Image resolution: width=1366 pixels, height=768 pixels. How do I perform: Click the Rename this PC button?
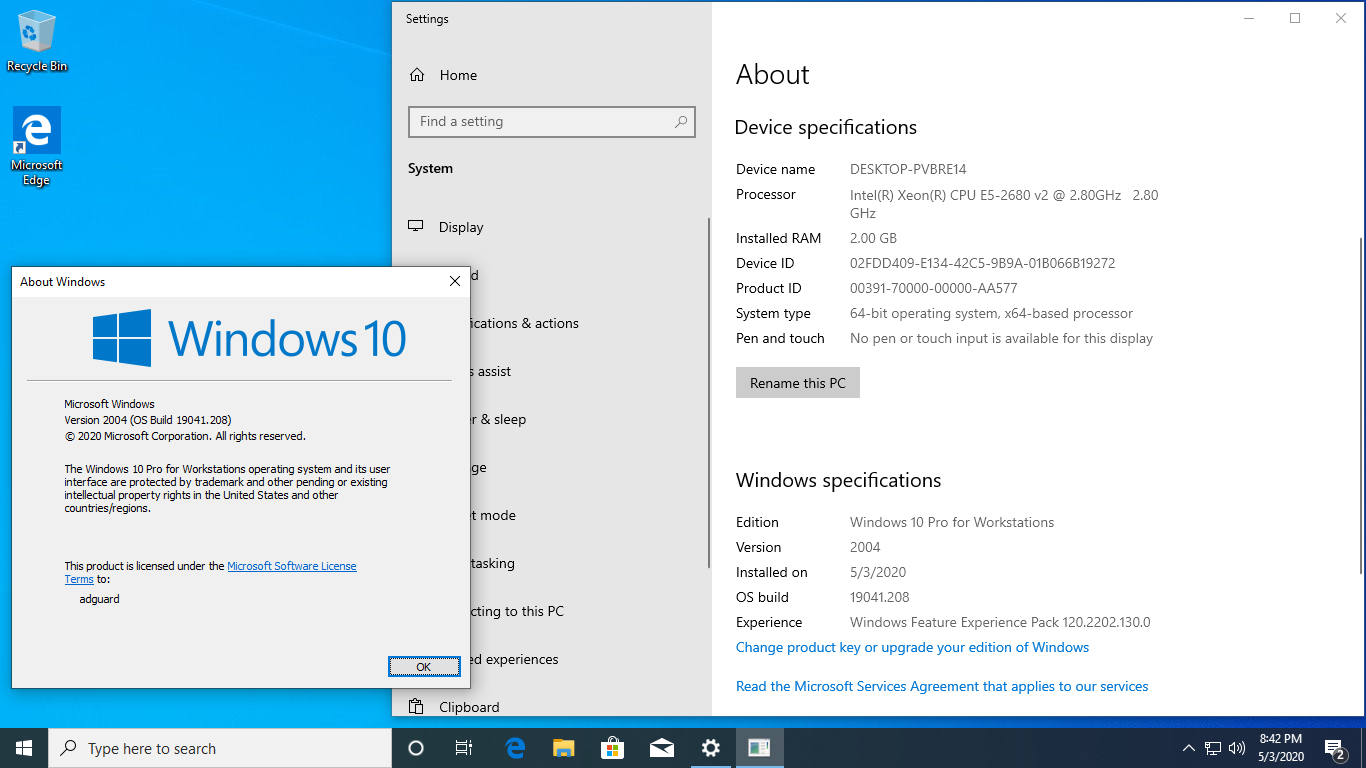click(x=798, y=383)
